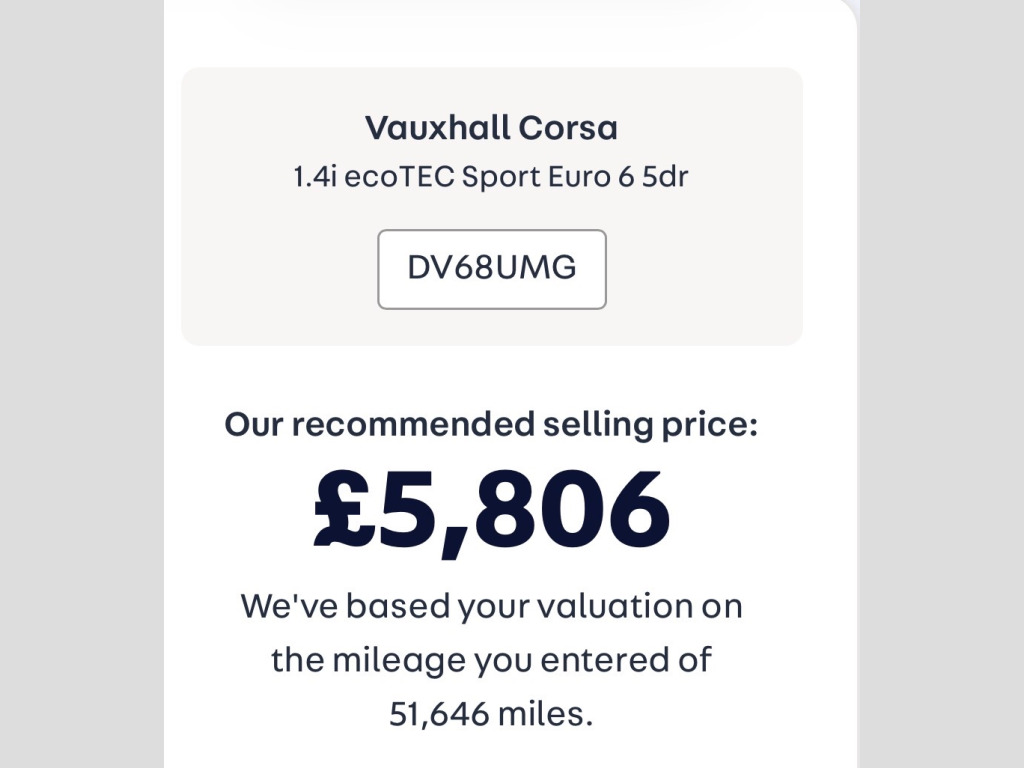Select the Vauxhall word in the heading
The height and width of the screenshot is (768, 1024).
pos(436,128)
